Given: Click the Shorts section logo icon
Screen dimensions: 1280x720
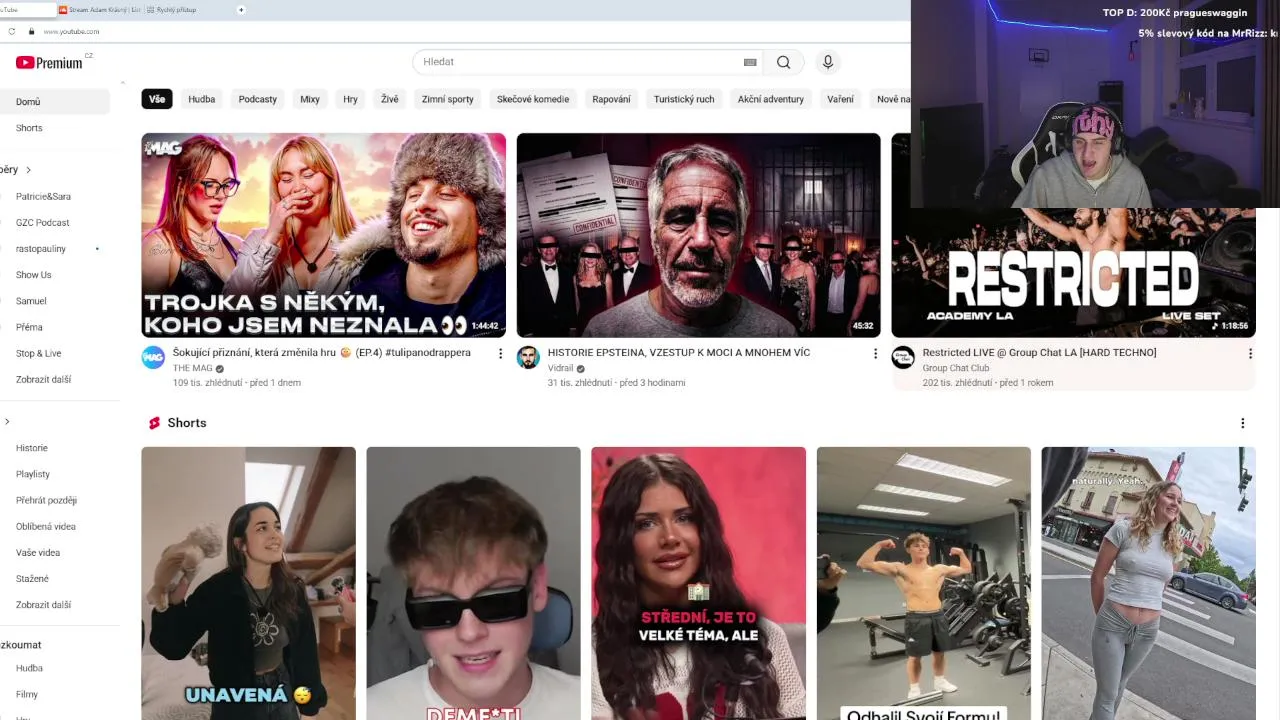Looking at the screenshot, I should [154, 423].
